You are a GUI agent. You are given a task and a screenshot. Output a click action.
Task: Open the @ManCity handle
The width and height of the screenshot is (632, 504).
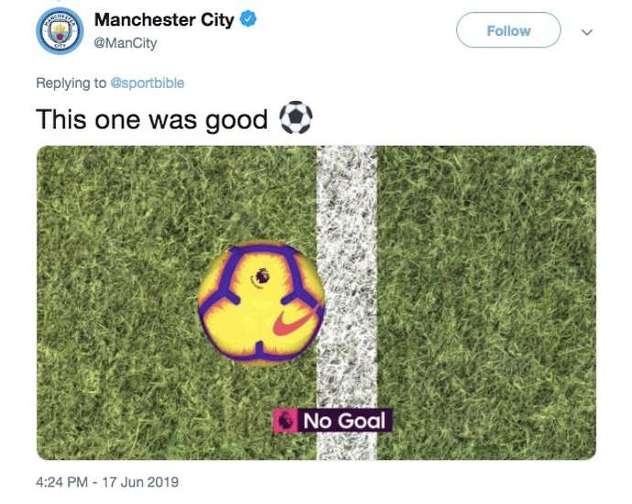pyautogui.click(x=125, y=43)
